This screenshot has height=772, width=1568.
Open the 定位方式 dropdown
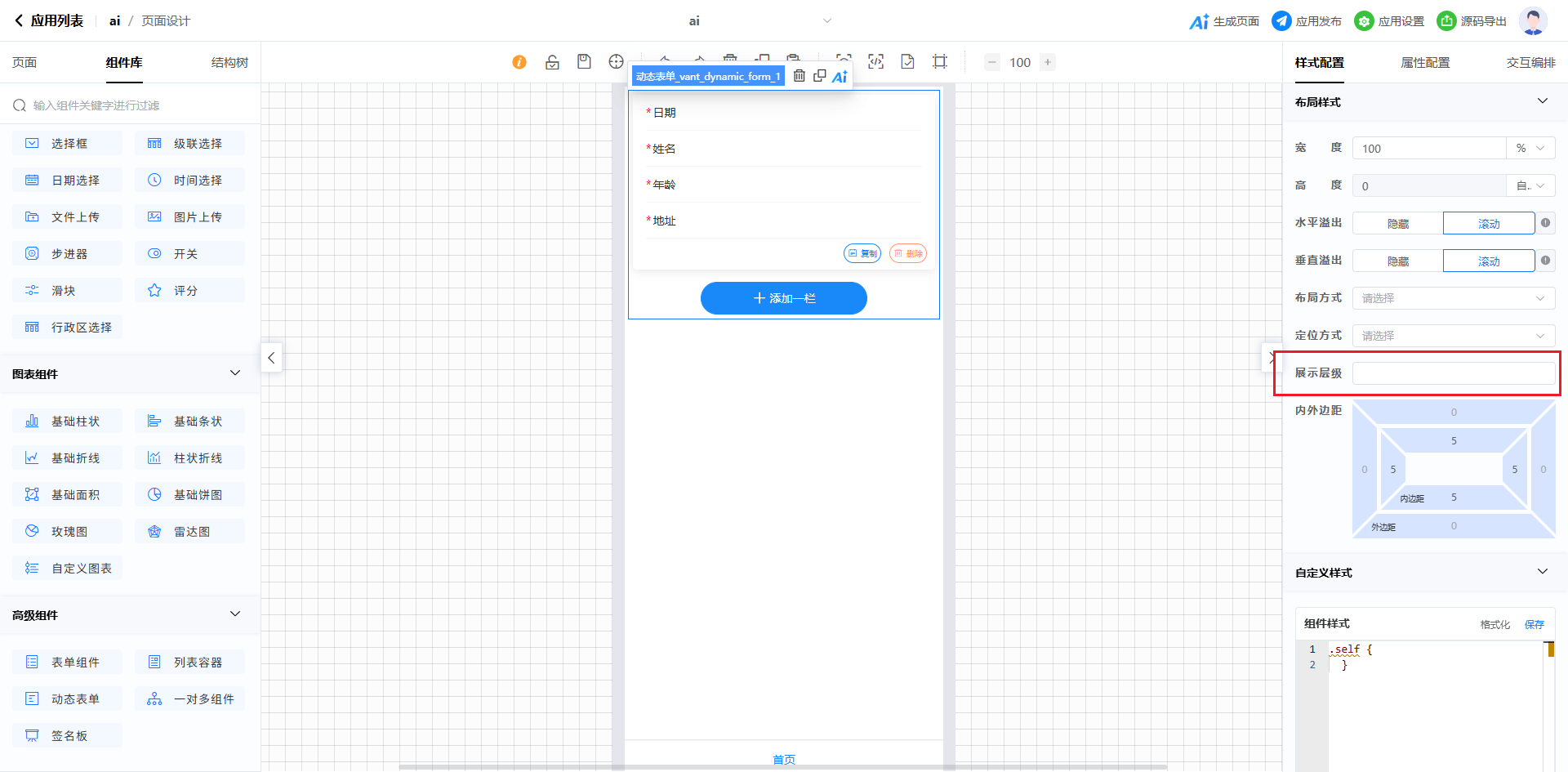click(1453, 336)
